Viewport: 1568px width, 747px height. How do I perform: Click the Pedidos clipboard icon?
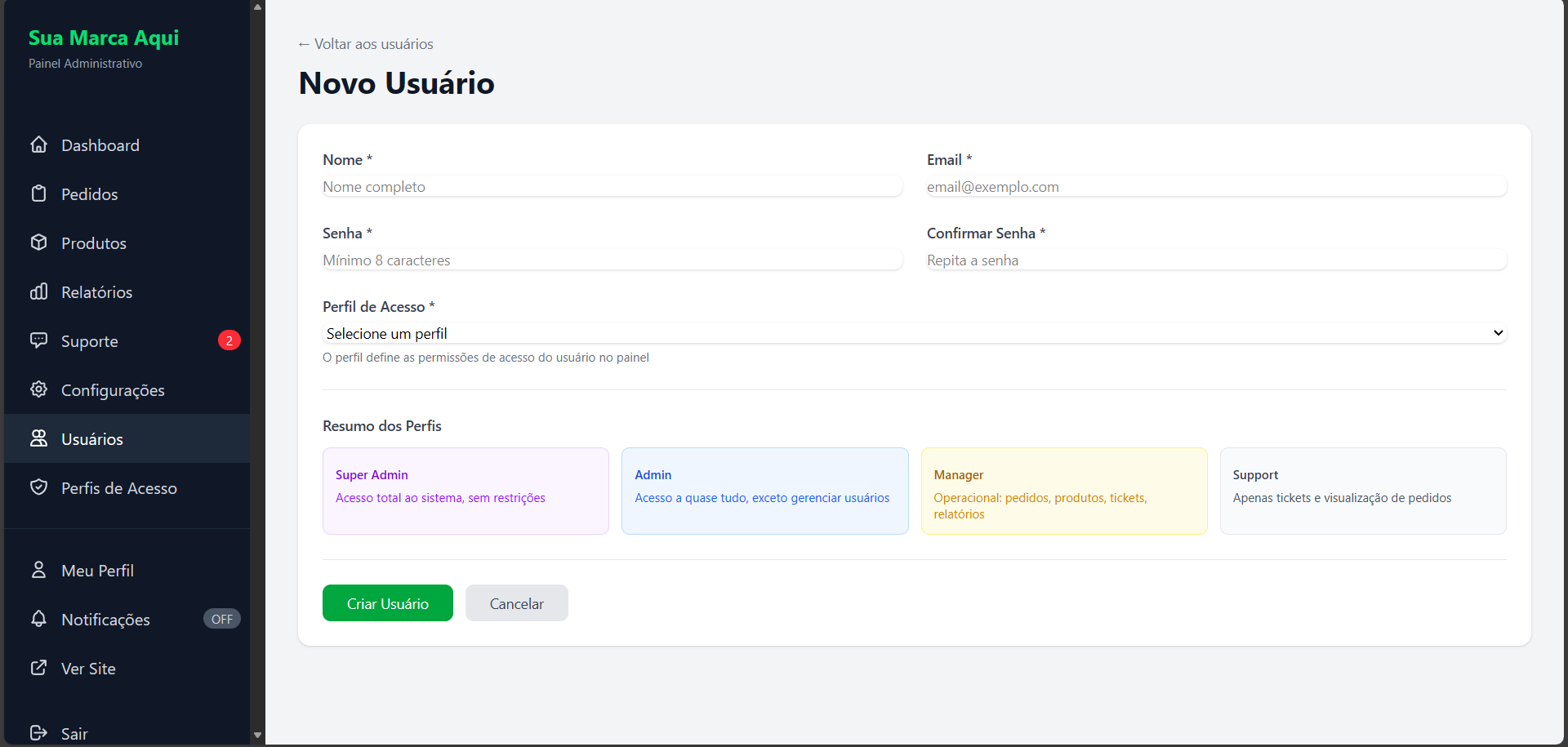38,193
